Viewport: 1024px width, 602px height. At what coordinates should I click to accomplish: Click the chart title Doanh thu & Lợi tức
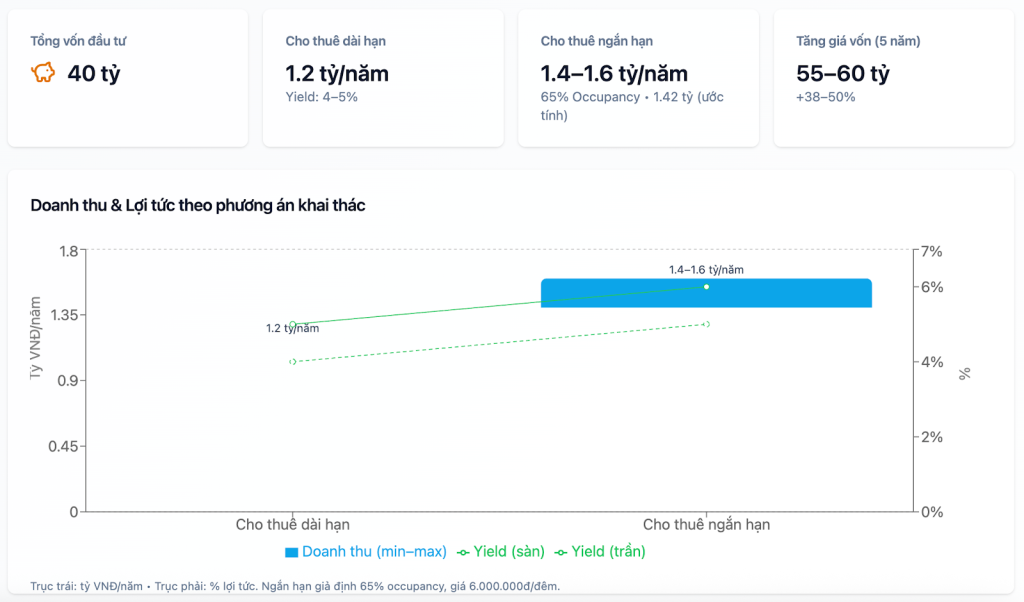point(198,205)
